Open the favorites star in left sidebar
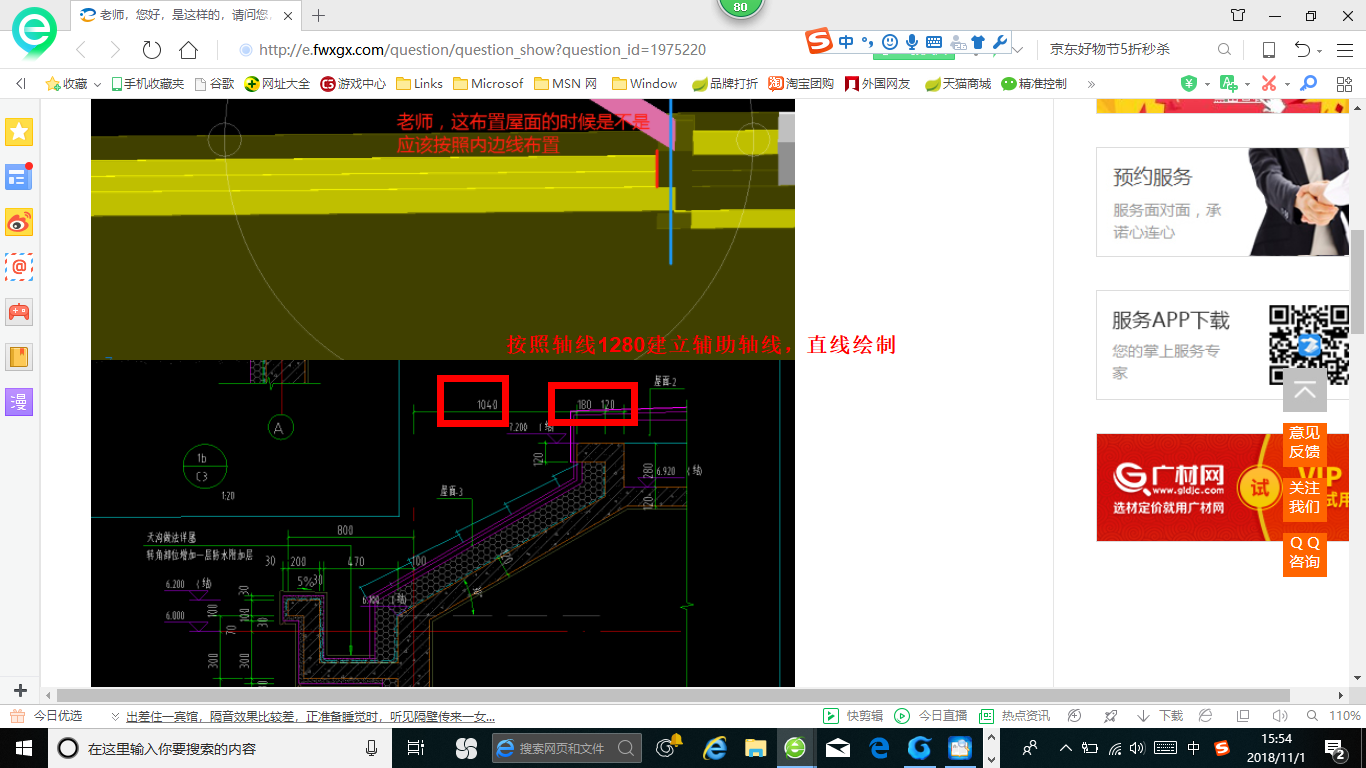The height and width of the screenshot is (768, 1366). tap(20, 131)
